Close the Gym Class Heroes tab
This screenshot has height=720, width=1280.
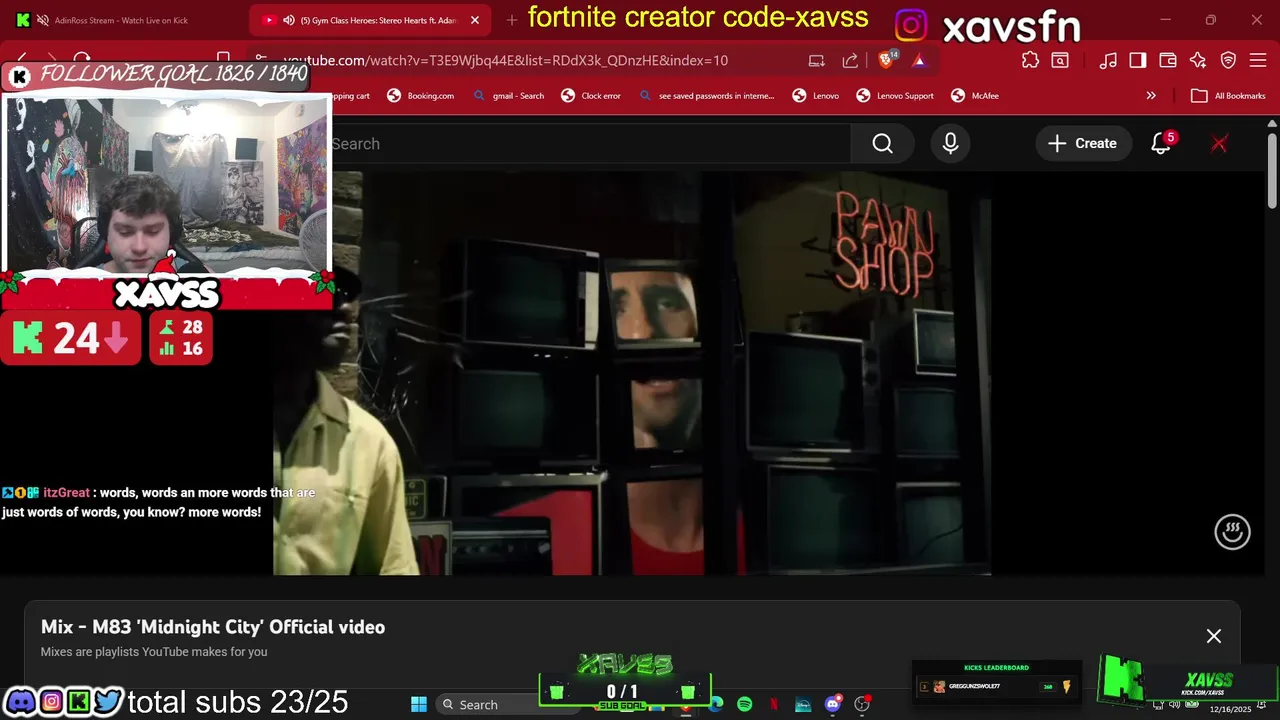click(475, 20)
